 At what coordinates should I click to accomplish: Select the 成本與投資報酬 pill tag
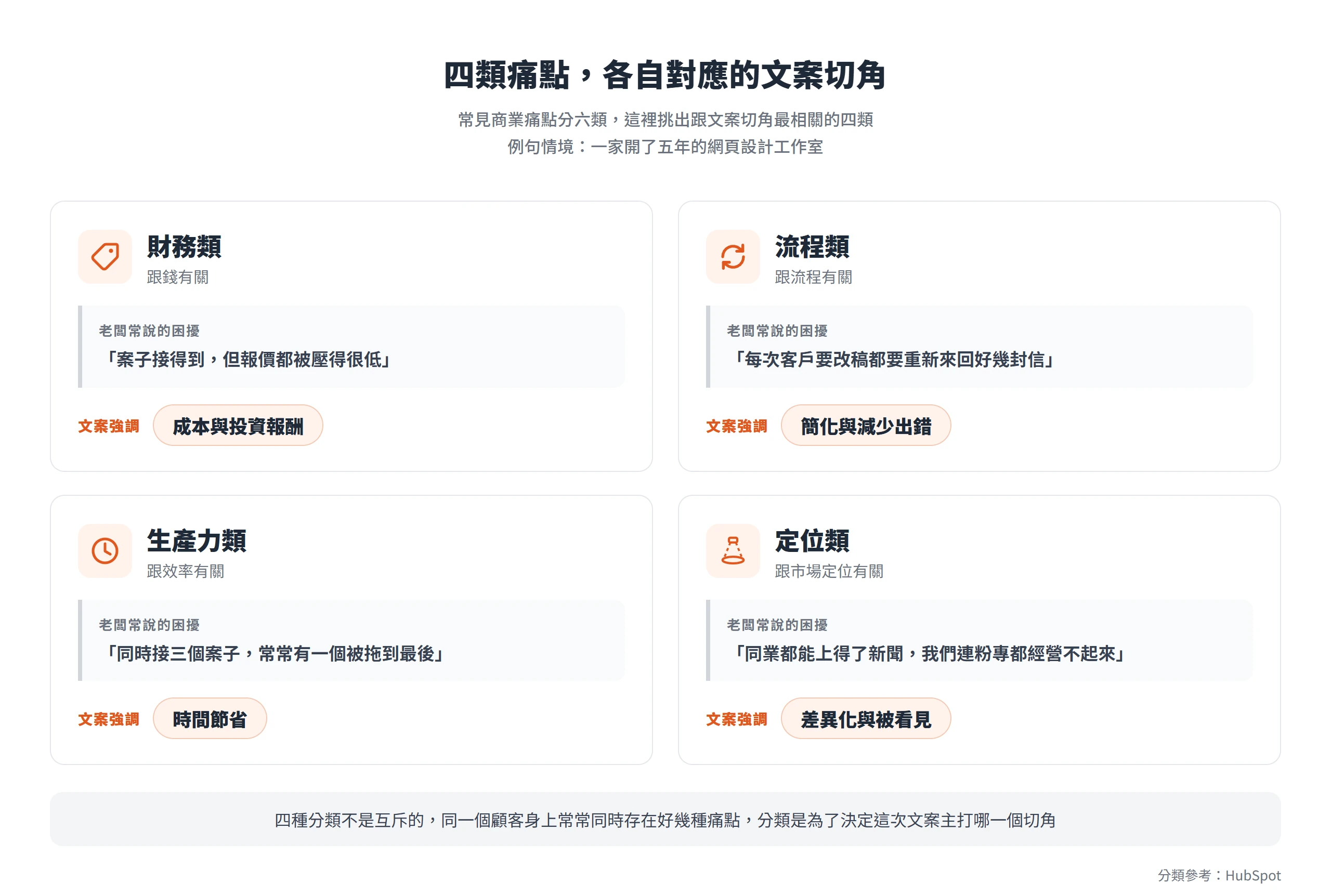(x=238, y=426)
